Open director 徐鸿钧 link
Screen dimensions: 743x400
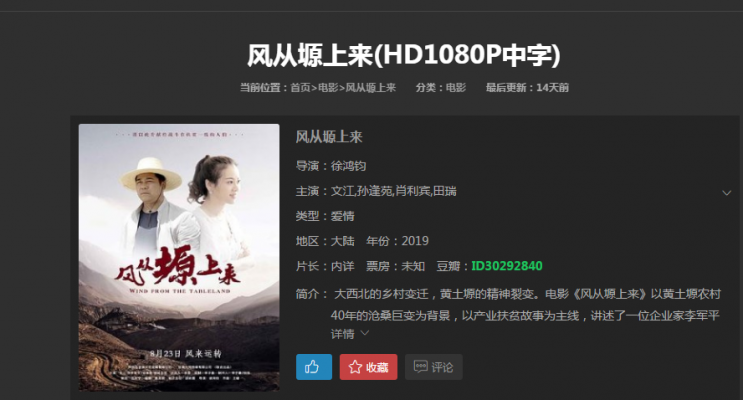click(x=348, y=166)
